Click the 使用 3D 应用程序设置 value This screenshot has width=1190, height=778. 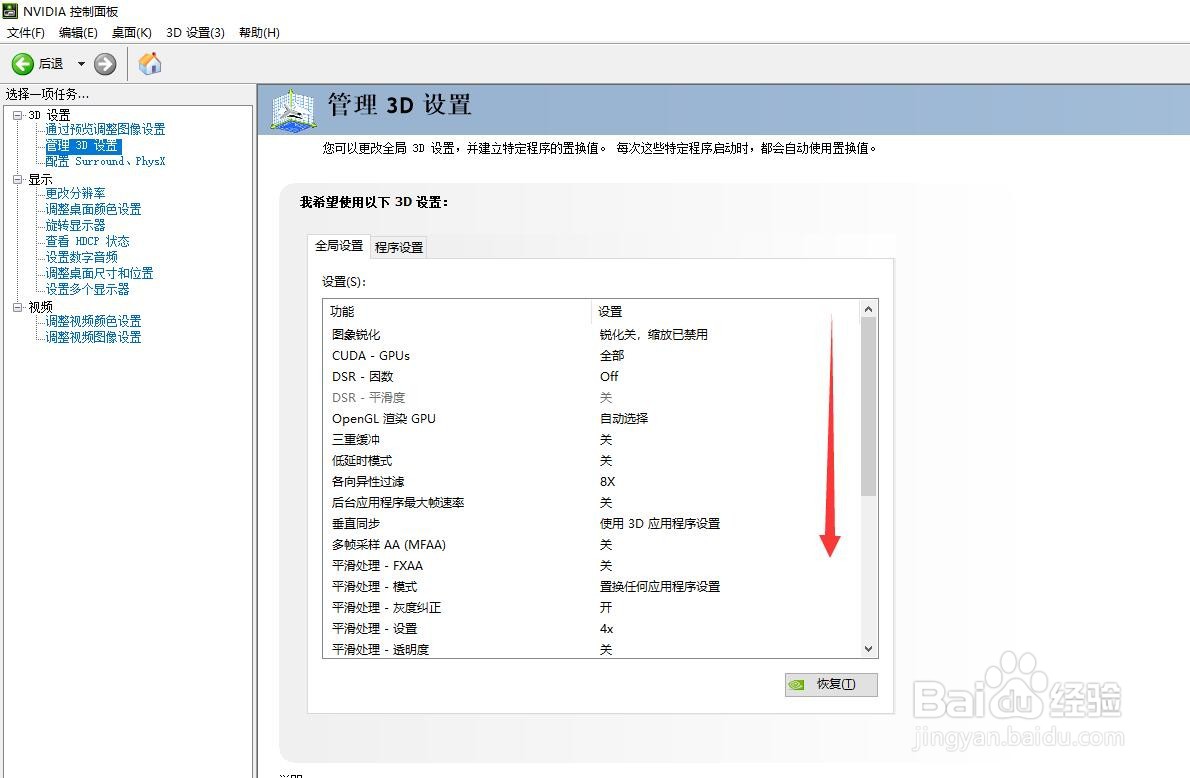tap(660, 524)
